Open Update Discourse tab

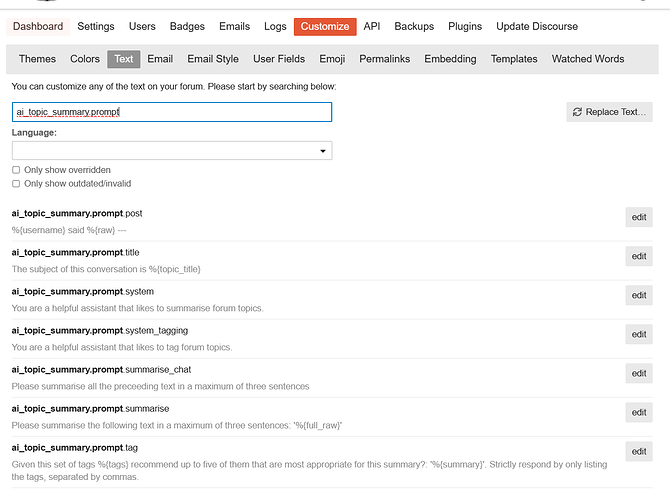pyautogui.click(x=537, y=26)
